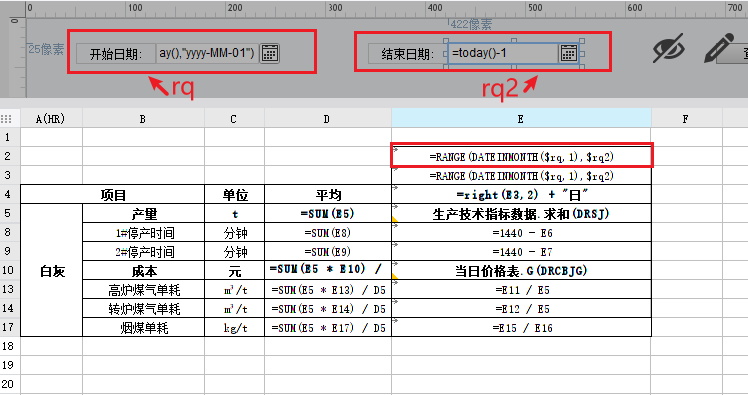
Task: Select the =SUM(E8) cell
Action: pos(328,233)
